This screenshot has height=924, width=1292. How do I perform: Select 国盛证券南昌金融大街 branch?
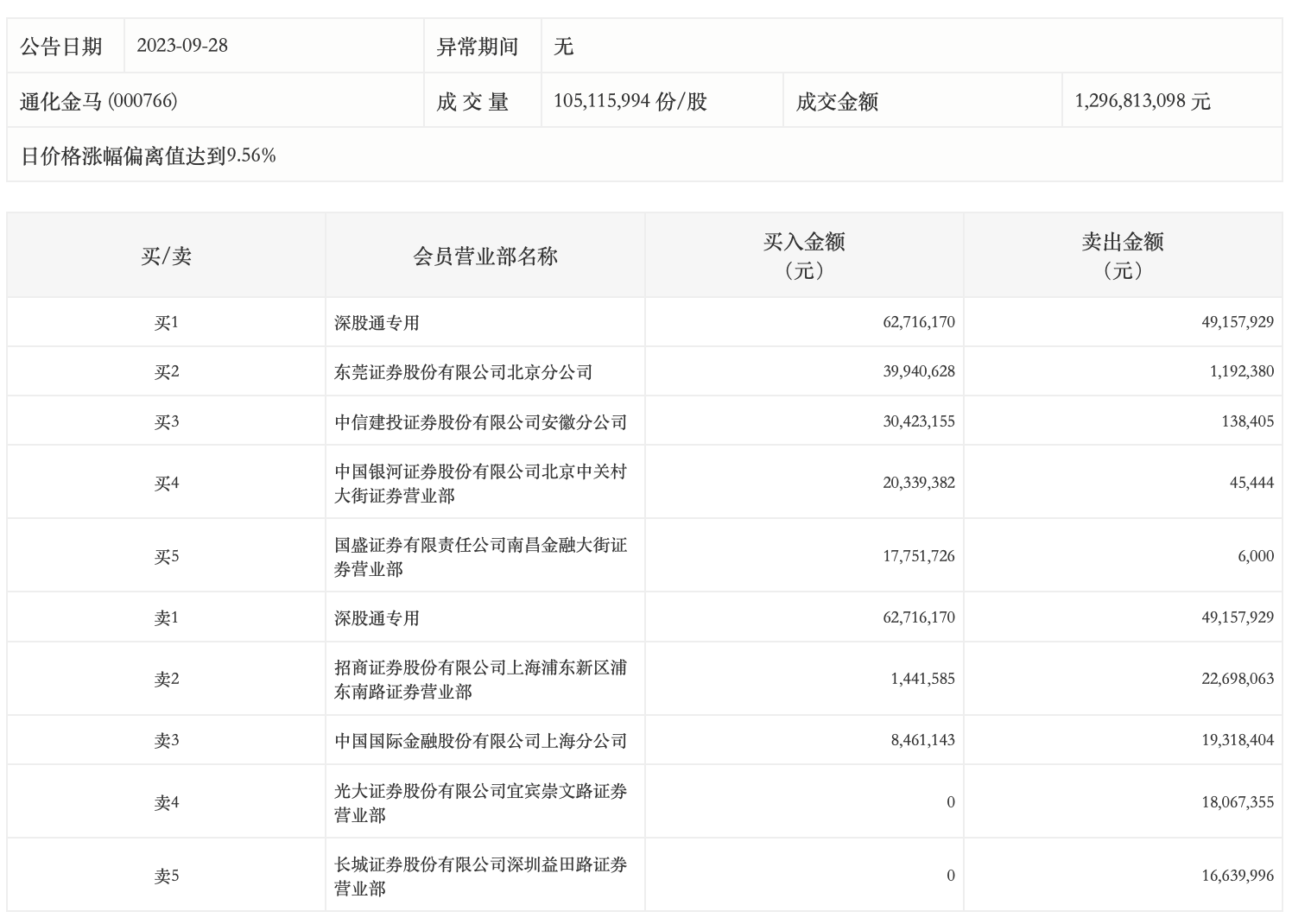480,556
